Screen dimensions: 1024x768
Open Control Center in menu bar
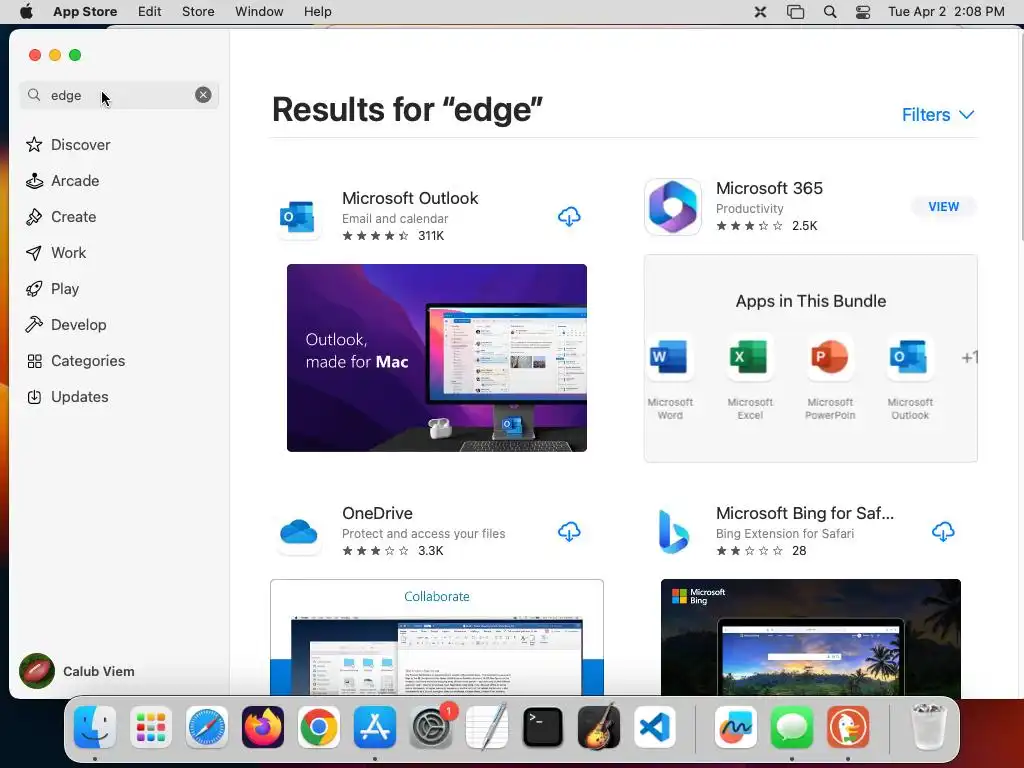click(863, 12)
